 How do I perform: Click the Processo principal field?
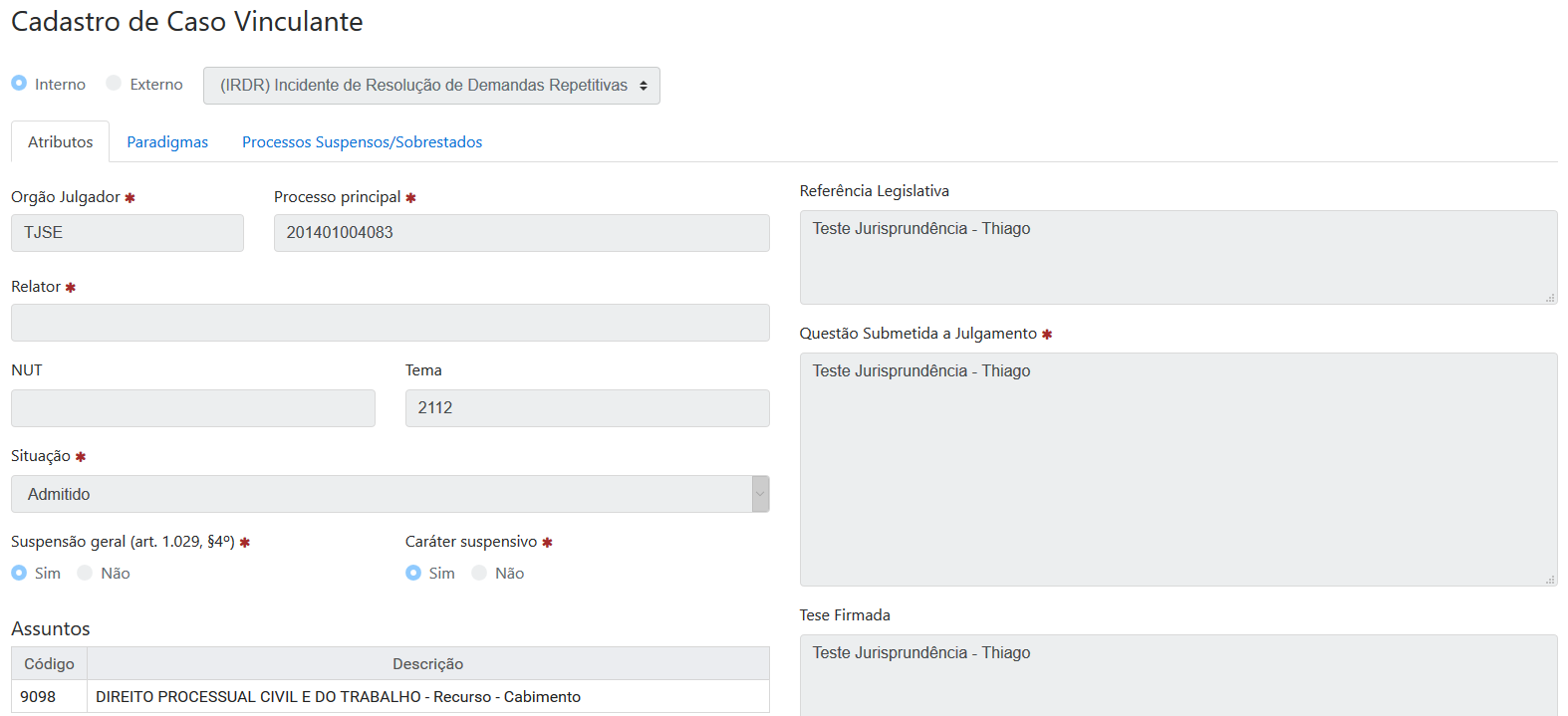click(x=521, y=233)
